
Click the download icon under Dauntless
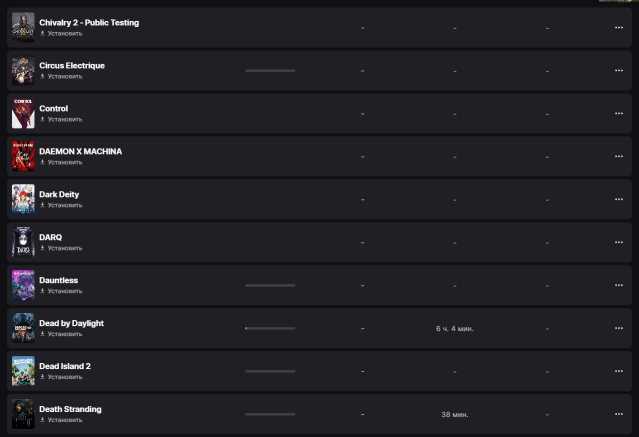tap(42, 291)
